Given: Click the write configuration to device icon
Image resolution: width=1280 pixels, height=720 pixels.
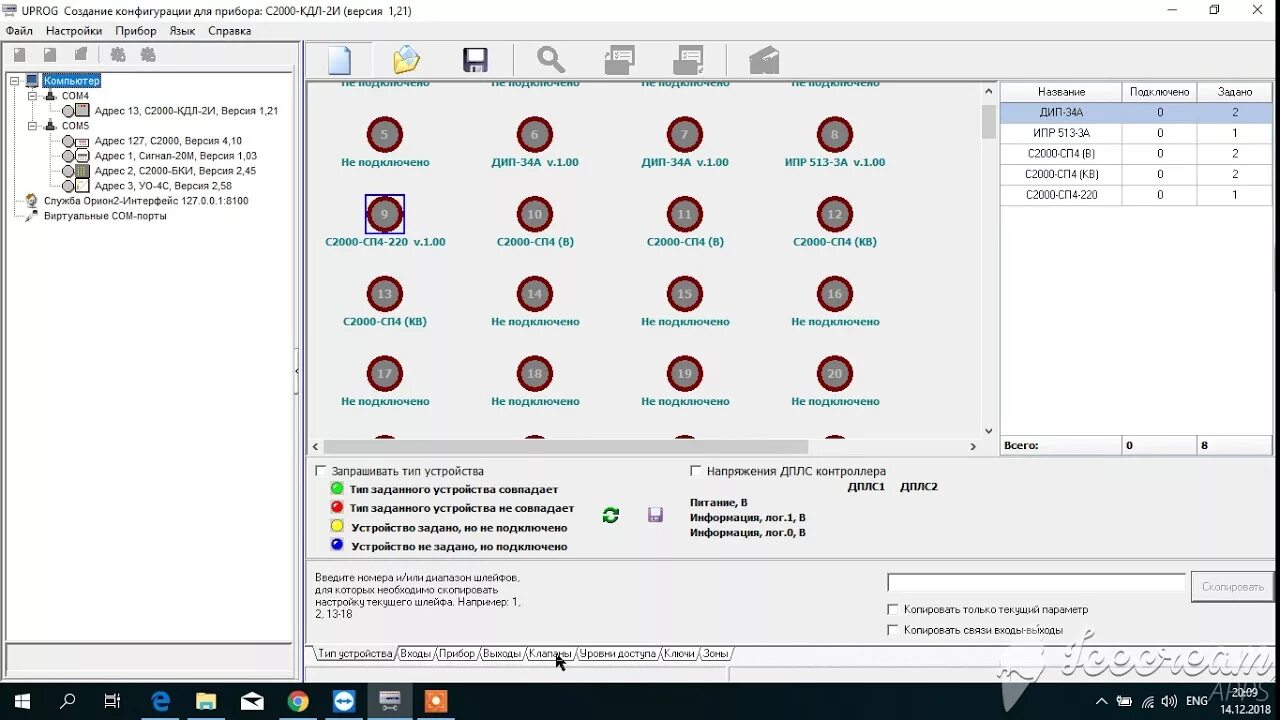Looking at the screenshot, I should (689, 60).
